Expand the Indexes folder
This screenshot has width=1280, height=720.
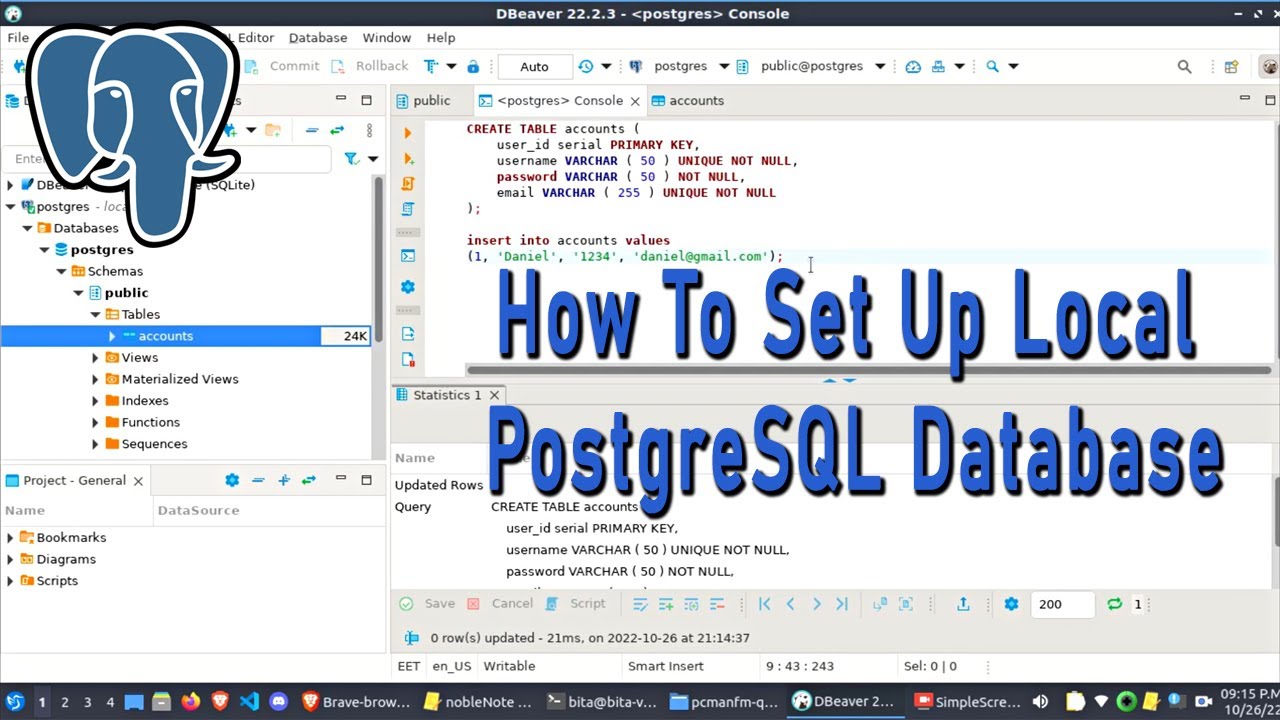95,401
